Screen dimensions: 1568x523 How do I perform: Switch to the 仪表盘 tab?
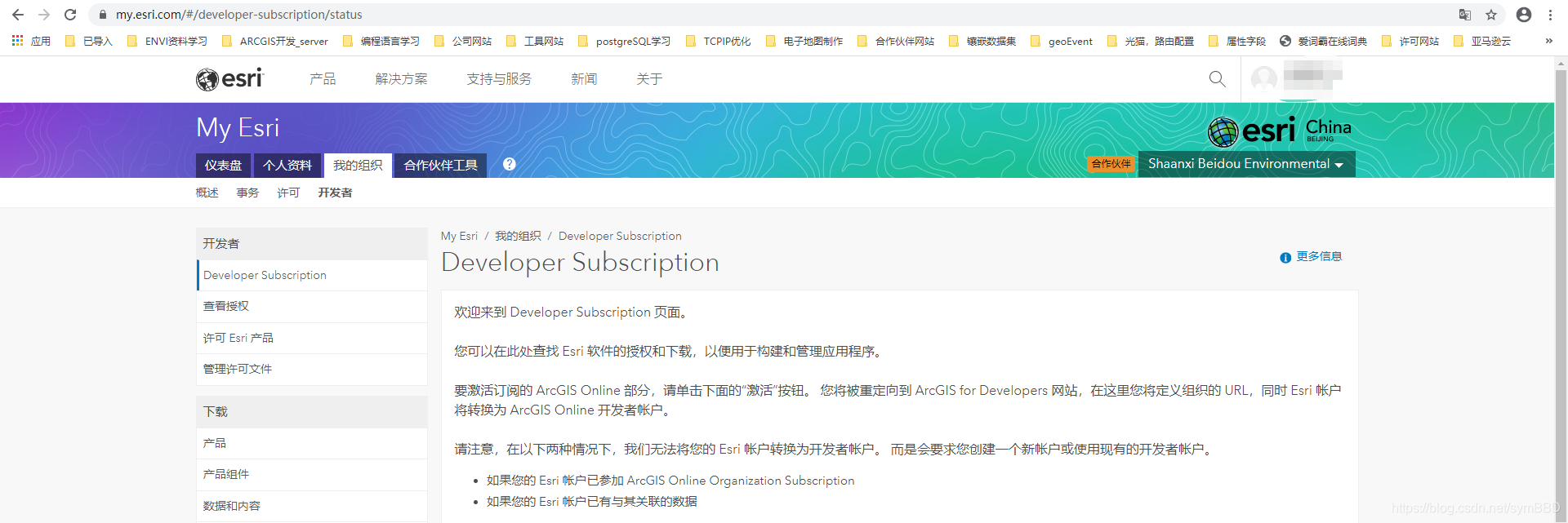pyautogui.click(x=223, y=165)
